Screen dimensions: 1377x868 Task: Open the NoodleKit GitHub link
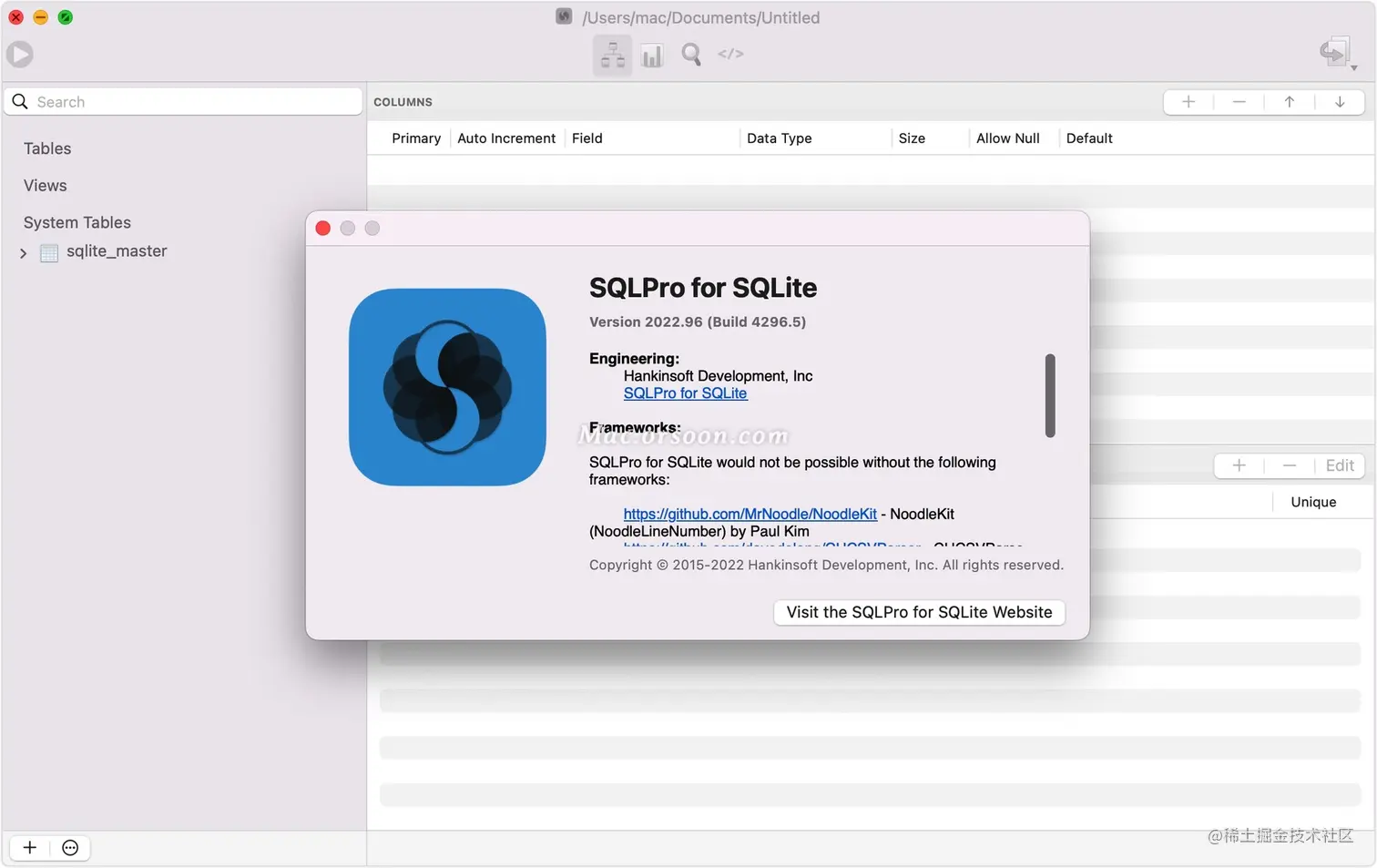pyautogui.click(x=750, y=515)
